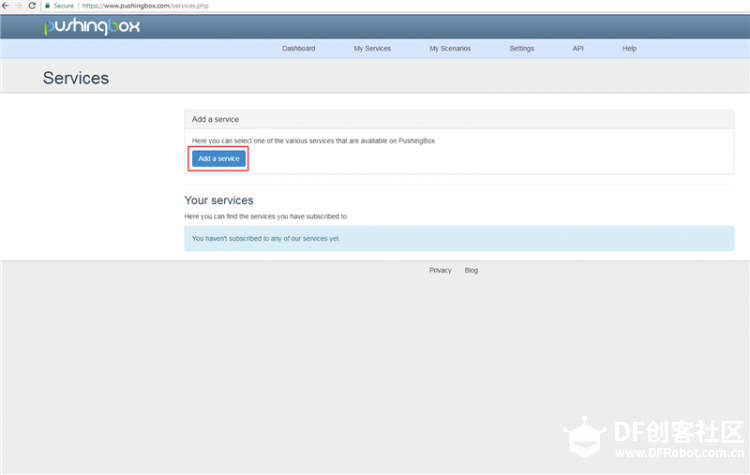The height and width of the screenshot is (475, 750).
Task: Open My Scenarios page
Action: [450, 48]
